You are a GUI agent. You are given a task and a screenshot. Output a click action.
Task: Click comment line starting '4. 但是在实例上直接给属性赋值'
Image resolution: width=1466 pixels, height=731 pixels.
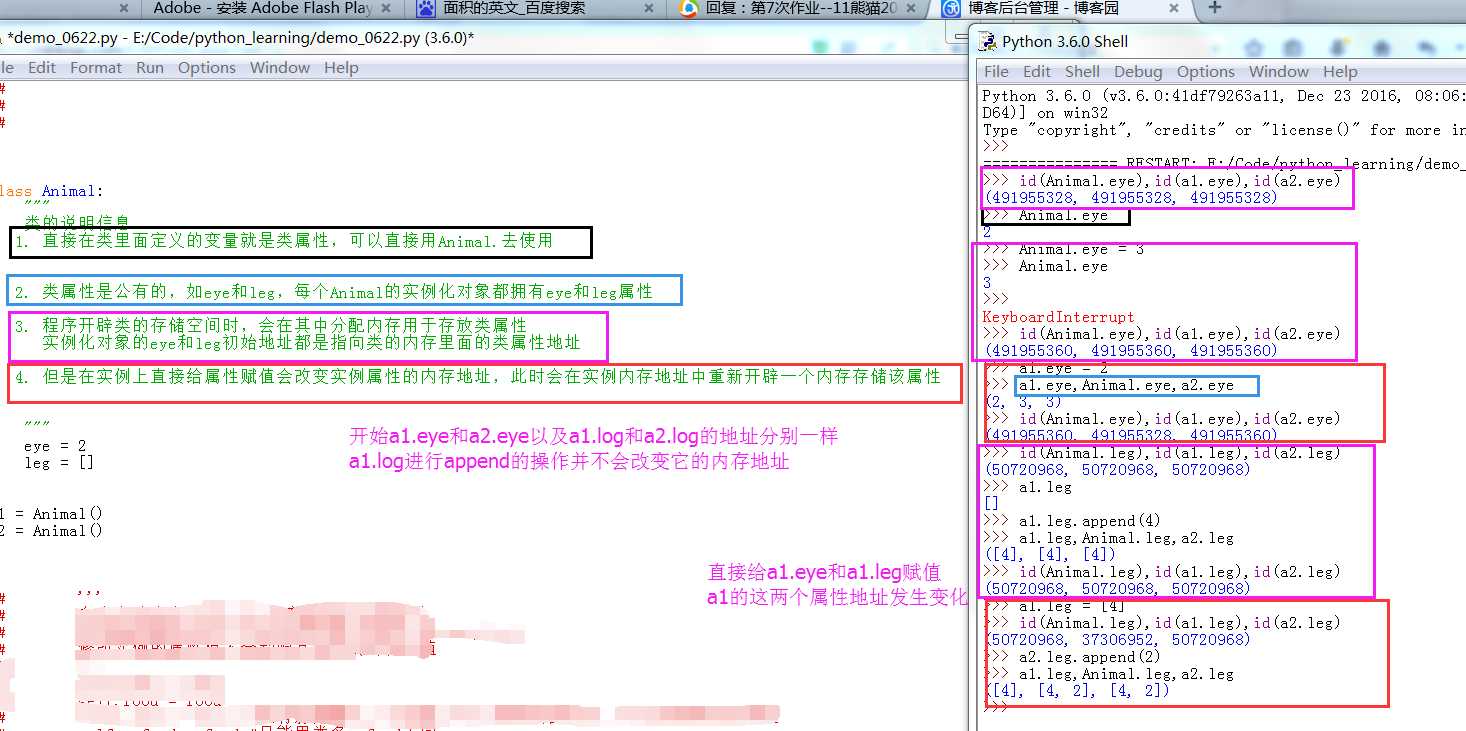(478, 377)
